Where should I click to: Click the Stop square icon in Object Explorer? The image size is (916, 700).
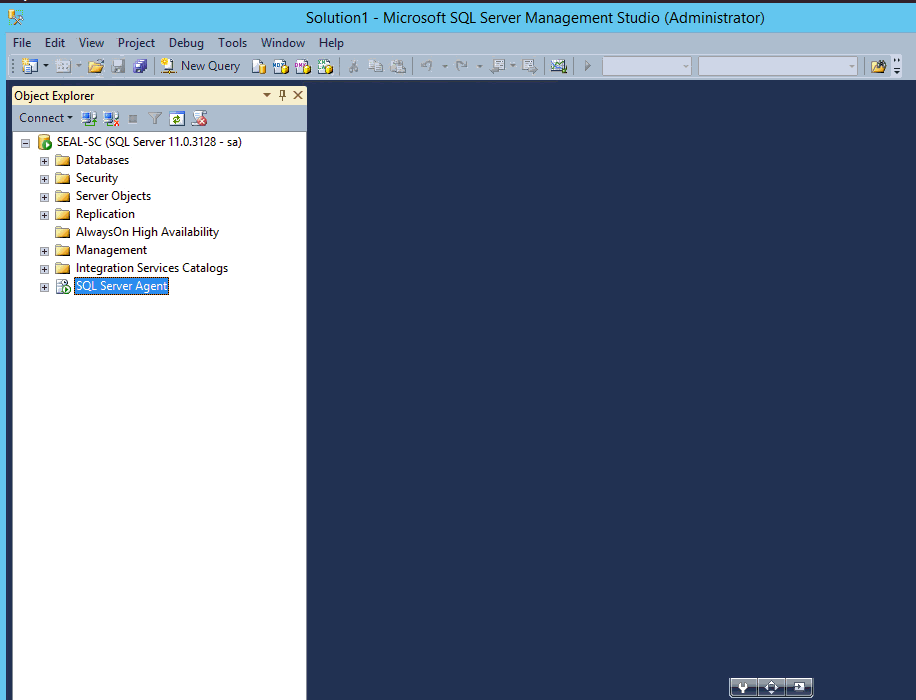coord(133,119)
